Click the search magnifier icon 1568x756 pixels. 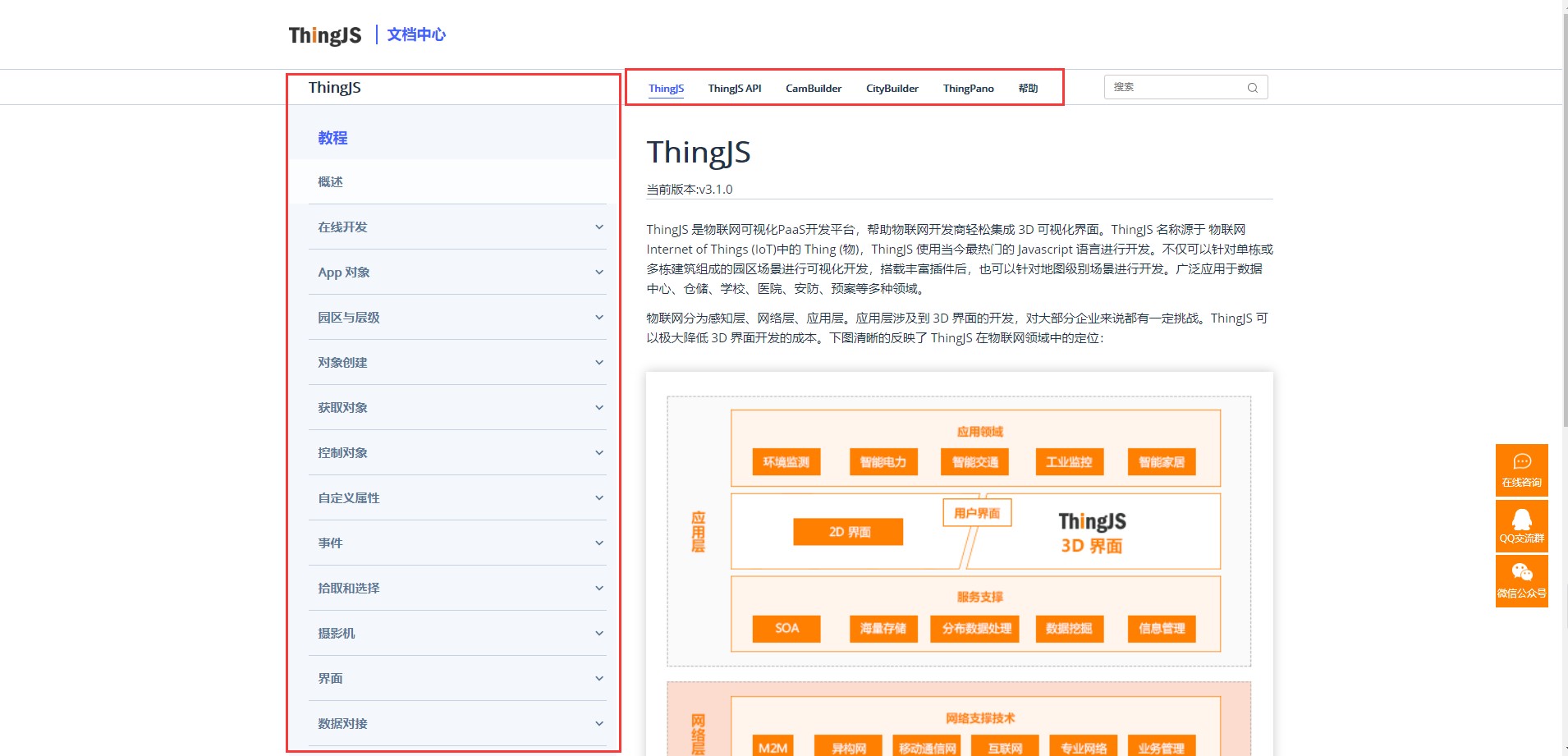tap(1252, 88)
